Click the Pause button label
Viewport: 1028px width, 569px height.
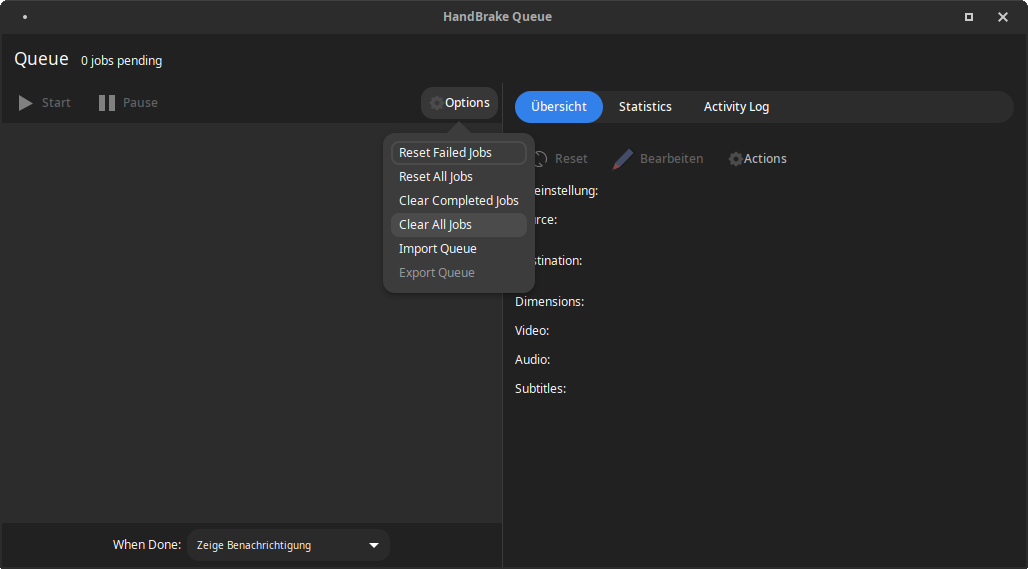tap(140, 103)
